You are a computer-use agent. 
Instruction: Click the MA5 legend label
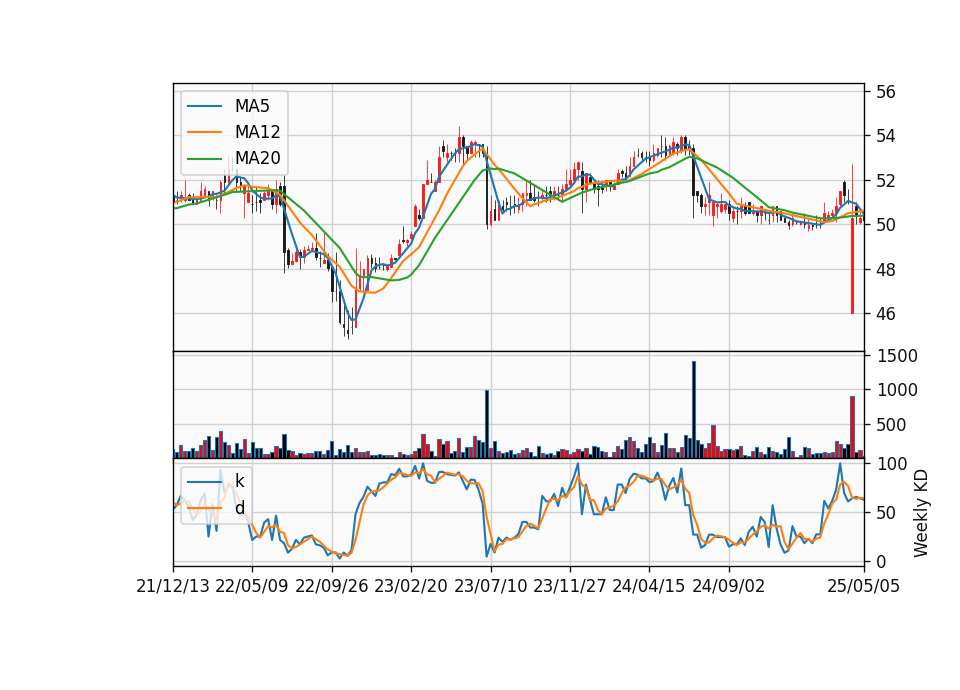click(x=252, y=106)
